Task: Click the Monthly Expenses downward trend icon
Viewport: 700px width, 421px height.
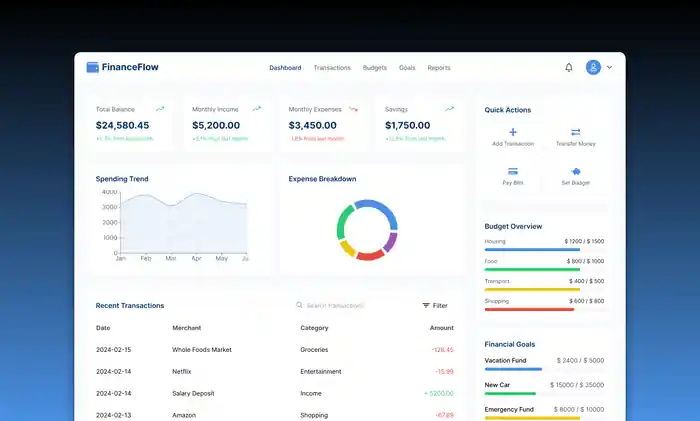Action: pos(354,109)
